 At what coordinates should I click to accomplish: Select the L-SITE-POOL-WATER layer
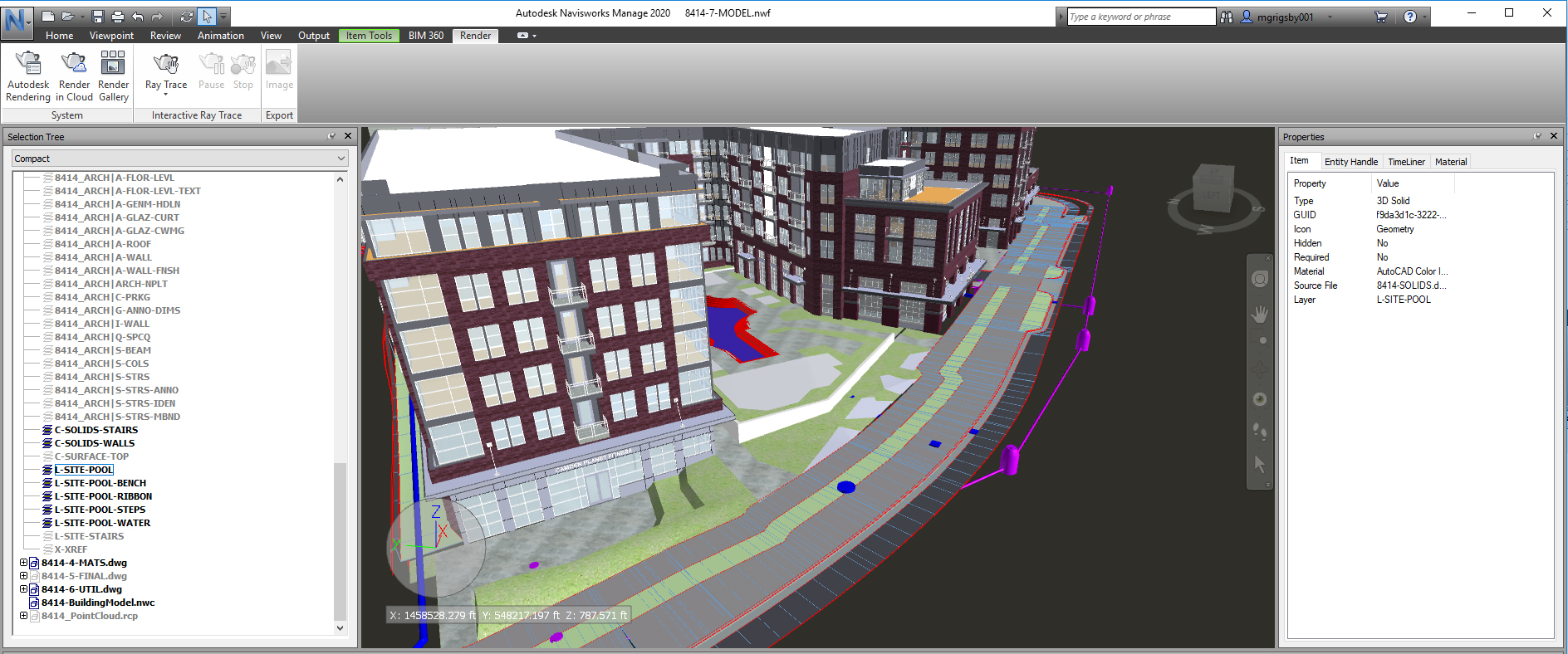pyautogui.click(x=102, y=523)
